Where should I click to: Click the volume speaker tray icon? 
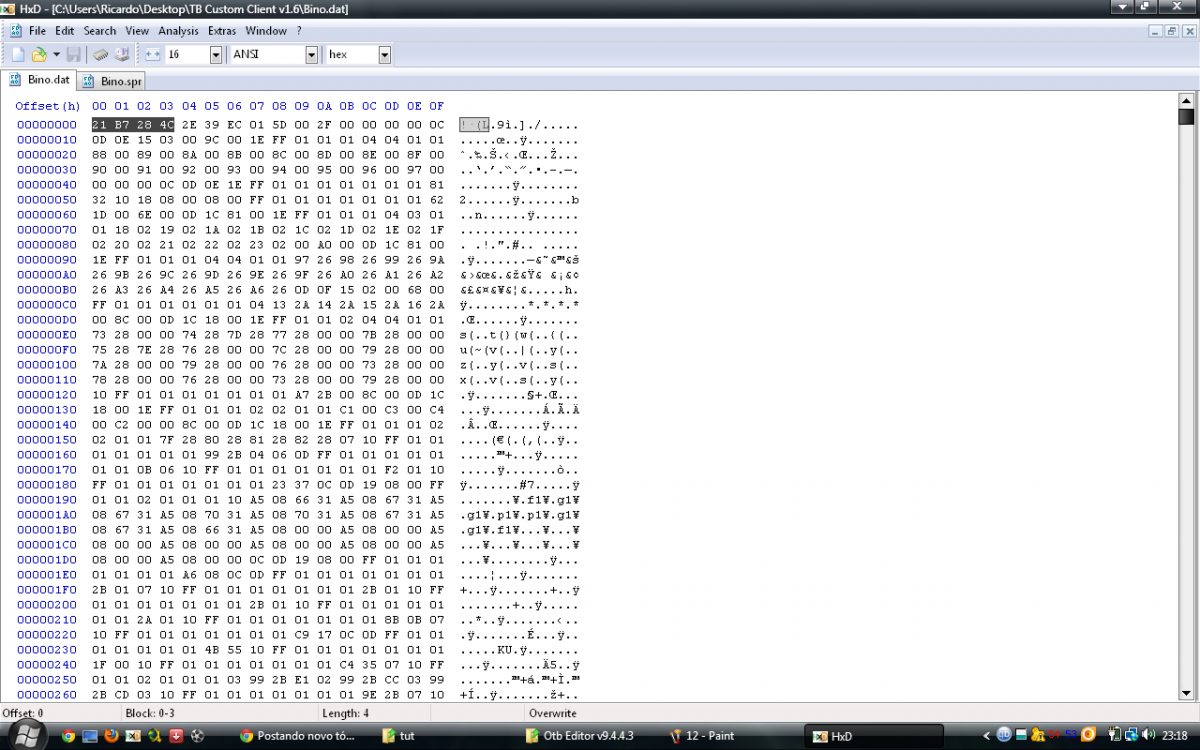[x=1147, y=735]
